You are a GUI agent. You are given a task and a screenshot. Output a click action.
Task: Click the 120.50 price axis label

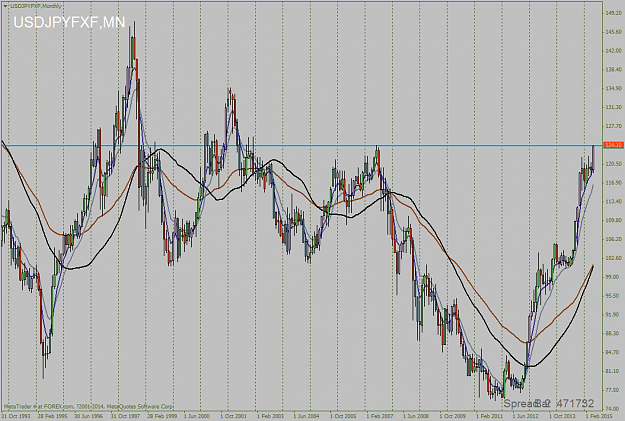click(613, 164)
